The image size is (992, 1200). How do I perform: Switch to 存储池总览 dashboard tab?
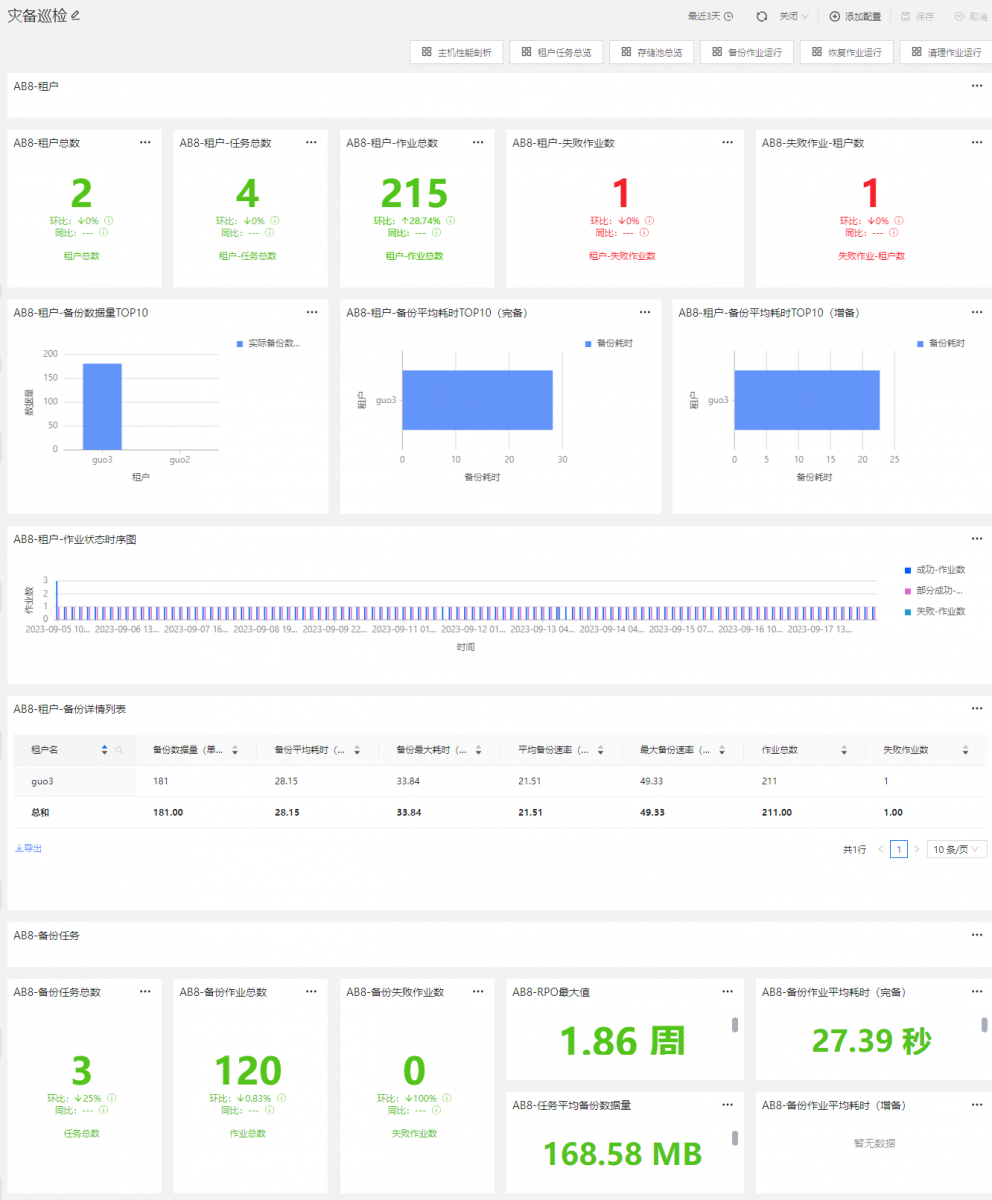pos(651,52)
